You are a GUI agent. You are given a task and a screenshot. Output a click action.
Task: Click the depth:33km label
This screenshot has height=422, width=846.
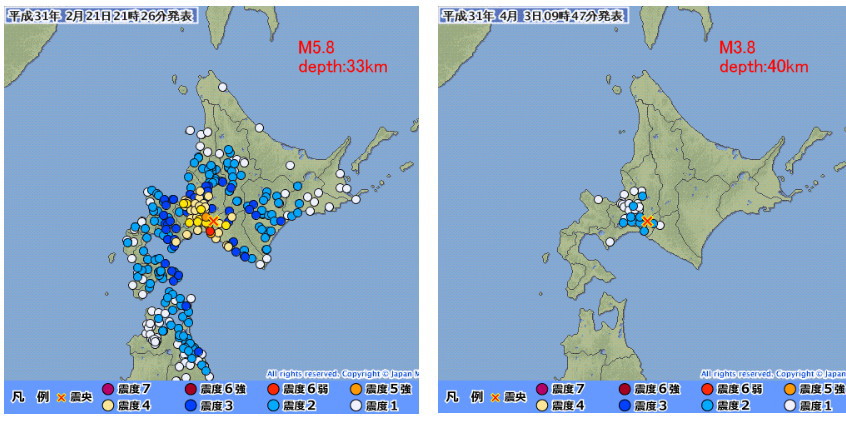tap(342, 66)
